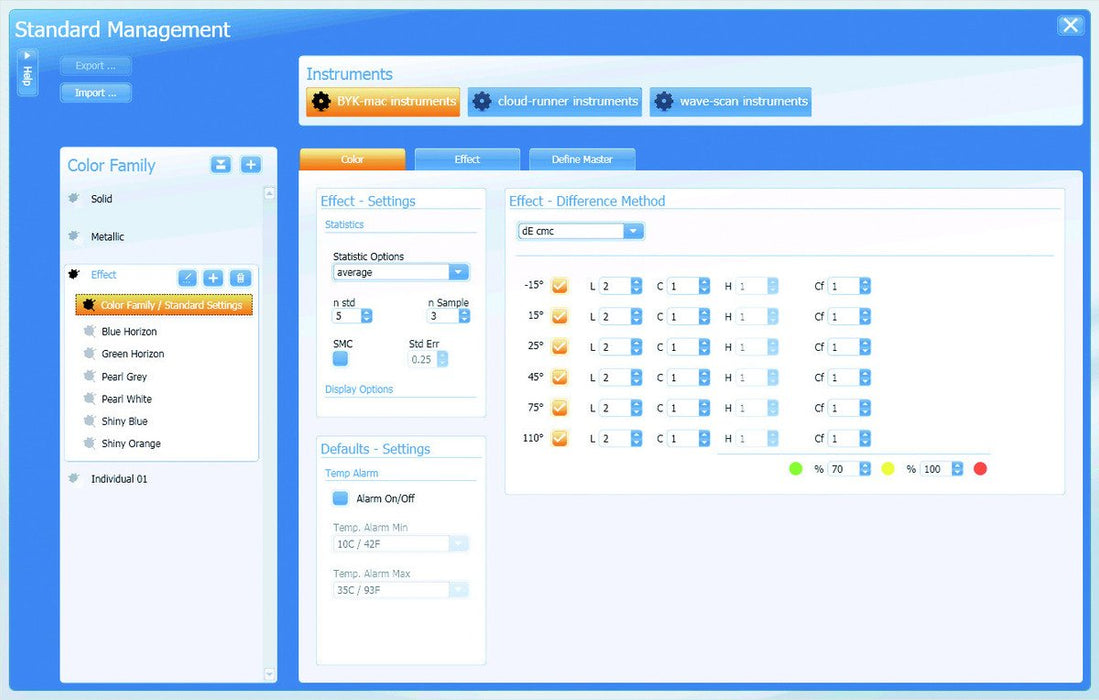Click the green tolerance indicator dot

796,468
